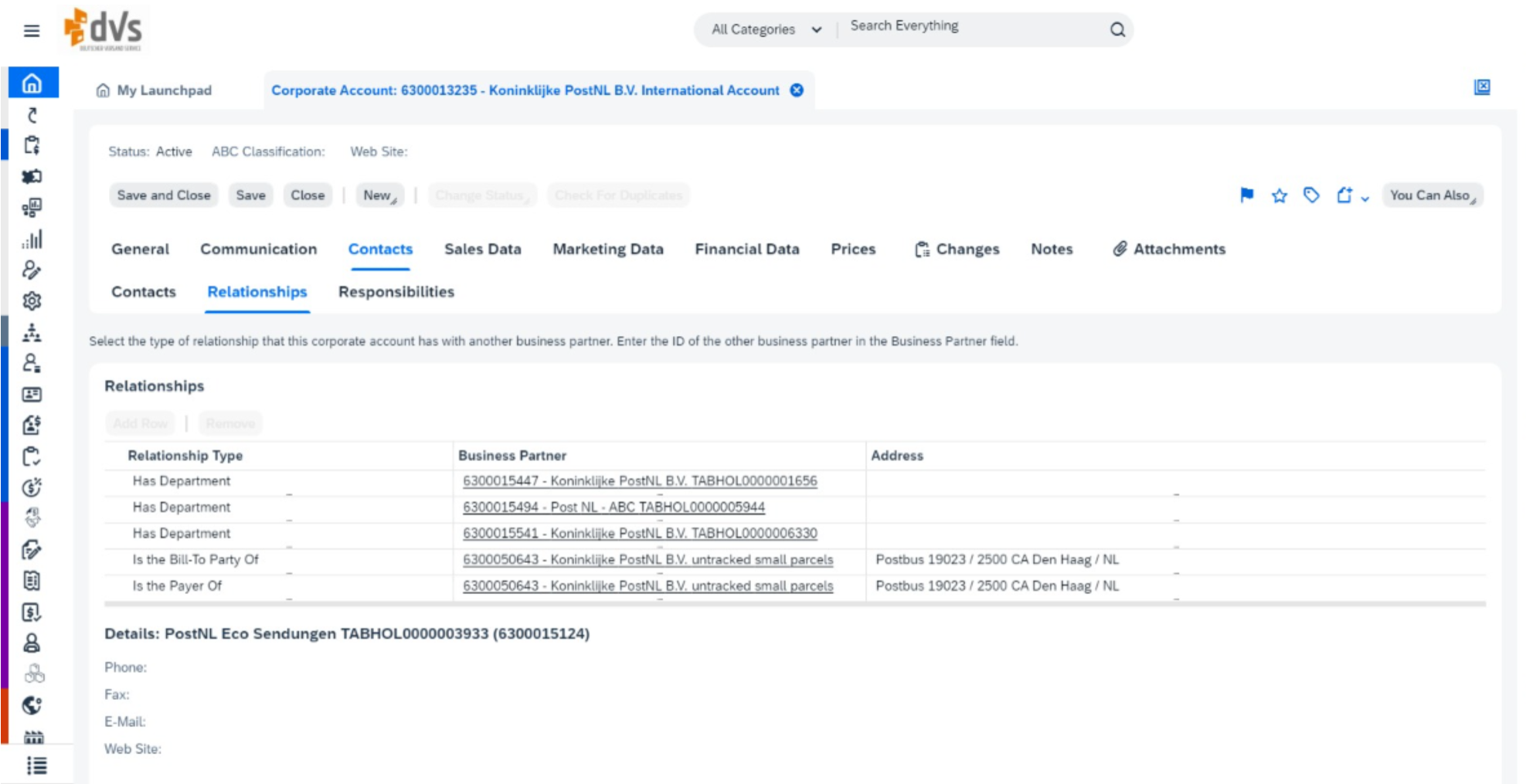Switch to the Prices tab
The width and height of the screenshot is (1526, 784).
click(x=853, y=249)
